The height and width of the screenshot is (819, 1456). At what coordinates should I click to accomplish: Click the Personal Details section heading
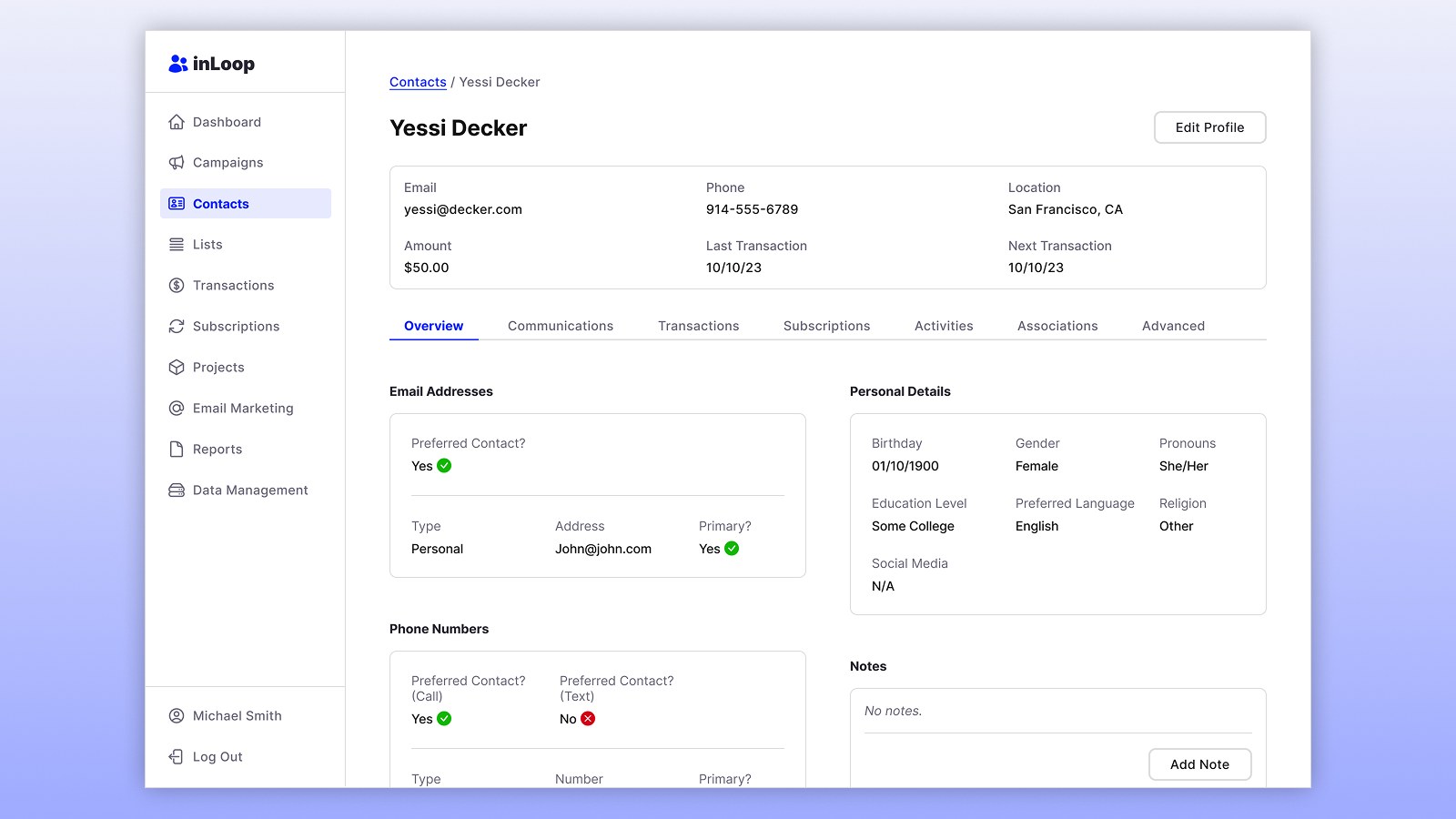click(900, 391)
